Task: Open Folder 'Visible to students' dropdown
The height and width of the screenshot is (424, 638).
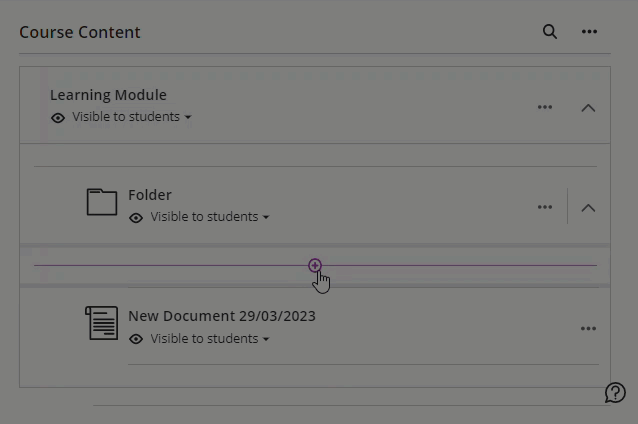Action: point(210,217)
